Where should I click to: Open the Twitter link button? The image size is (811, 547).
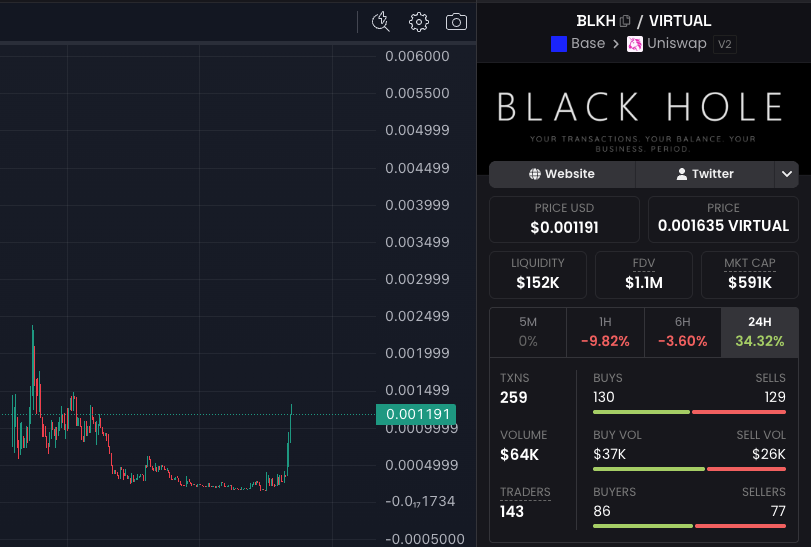(704, 174)
